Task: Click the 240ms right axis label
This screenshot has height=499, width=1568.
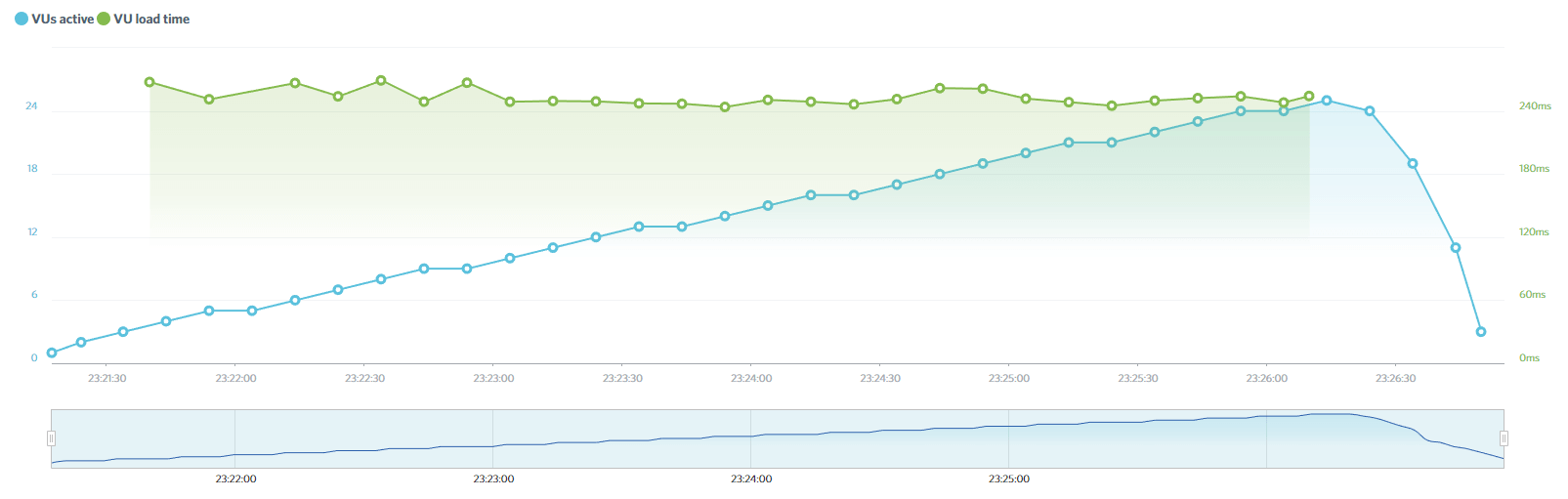Action: [1534, 106]
